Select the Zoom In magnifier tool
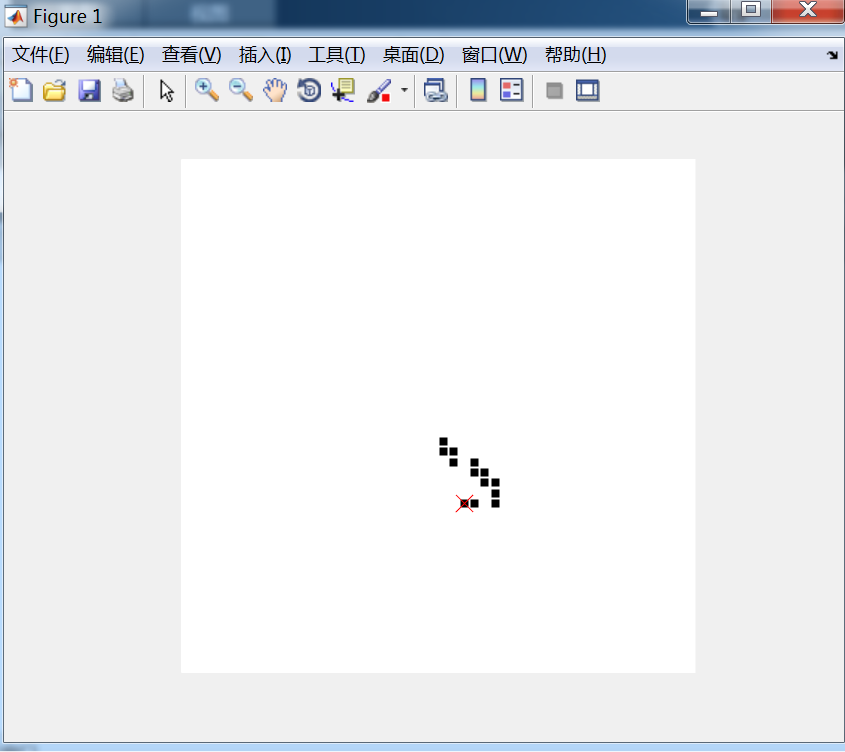845x752 pixels. [207, 90]
